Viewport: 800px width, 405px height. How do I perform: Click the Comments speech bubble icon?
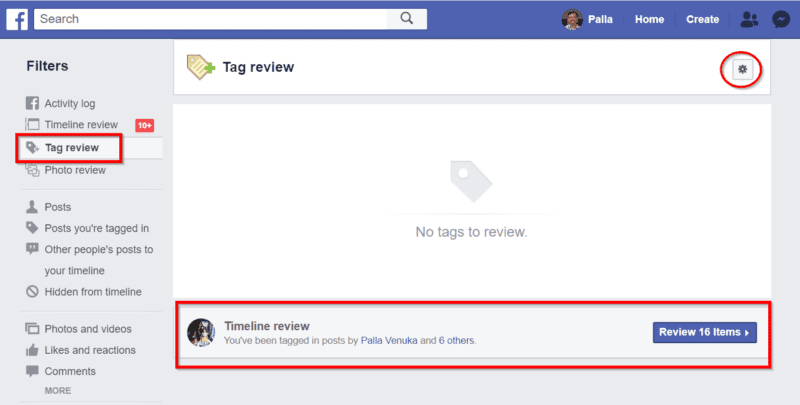32,371
